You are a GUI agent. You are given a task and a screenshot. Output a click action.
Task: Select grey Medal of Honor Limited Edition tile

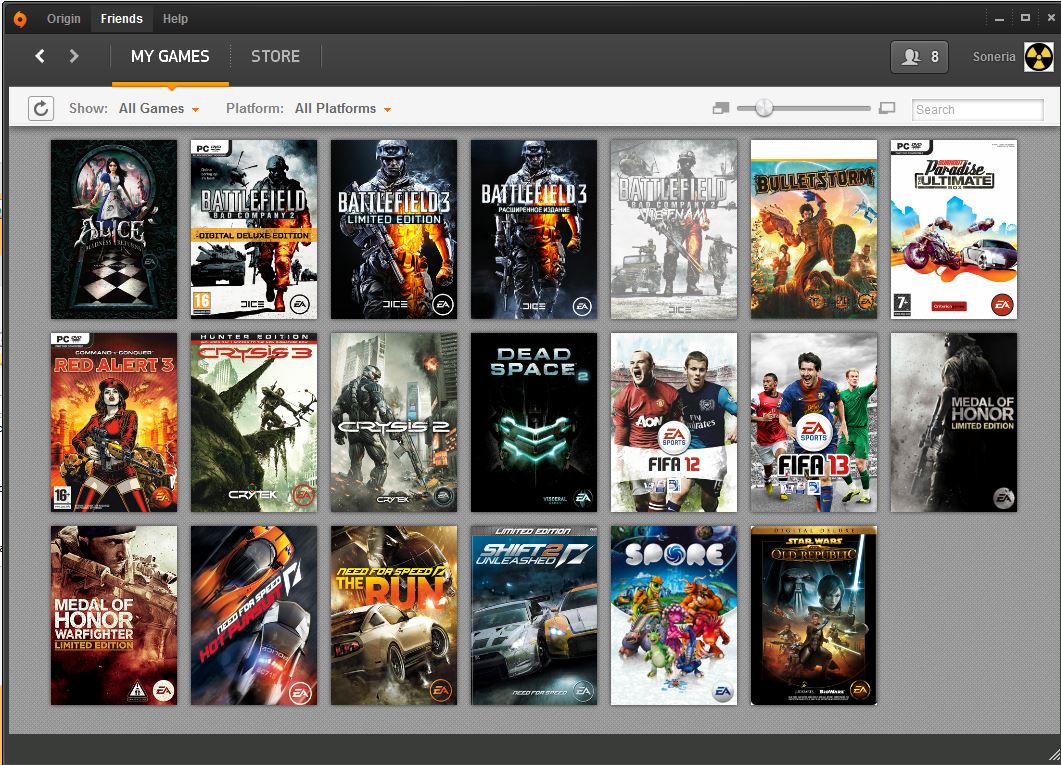(x=954, y=423)
